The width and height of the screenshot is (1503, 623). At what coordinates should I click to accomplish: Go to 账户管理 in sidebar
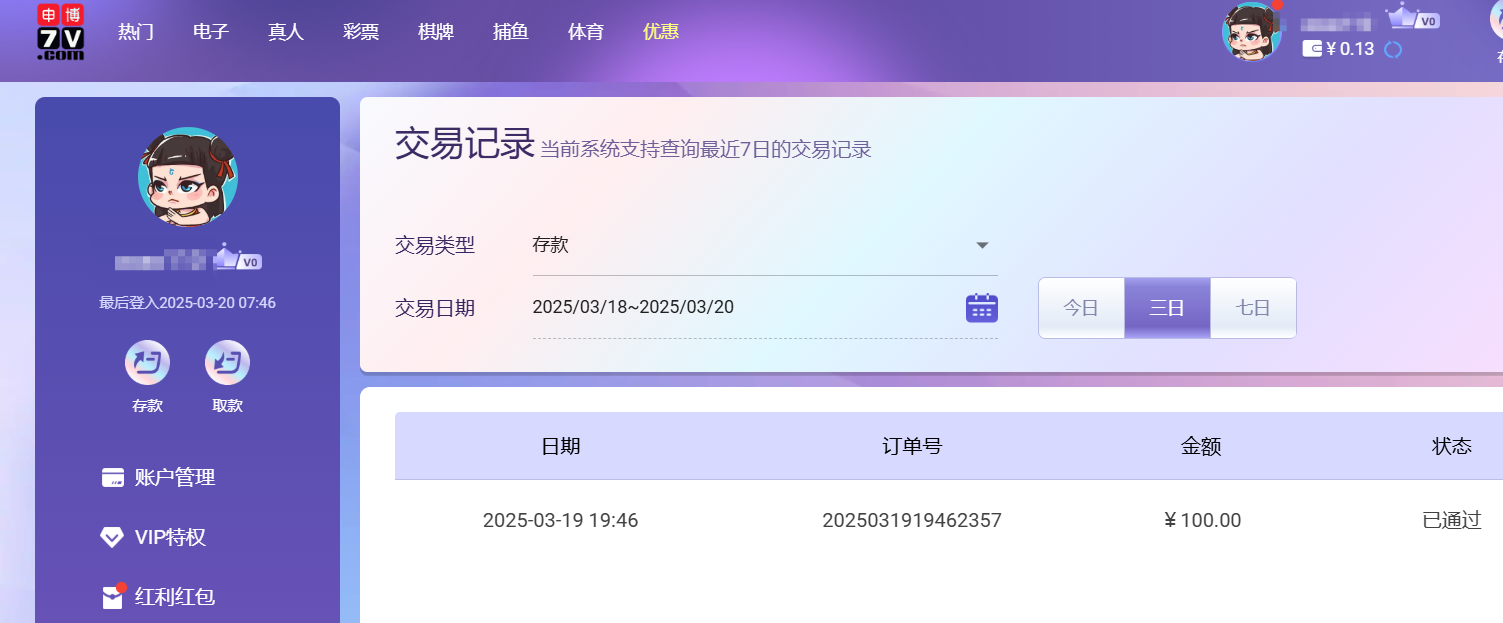click(175, 478)
